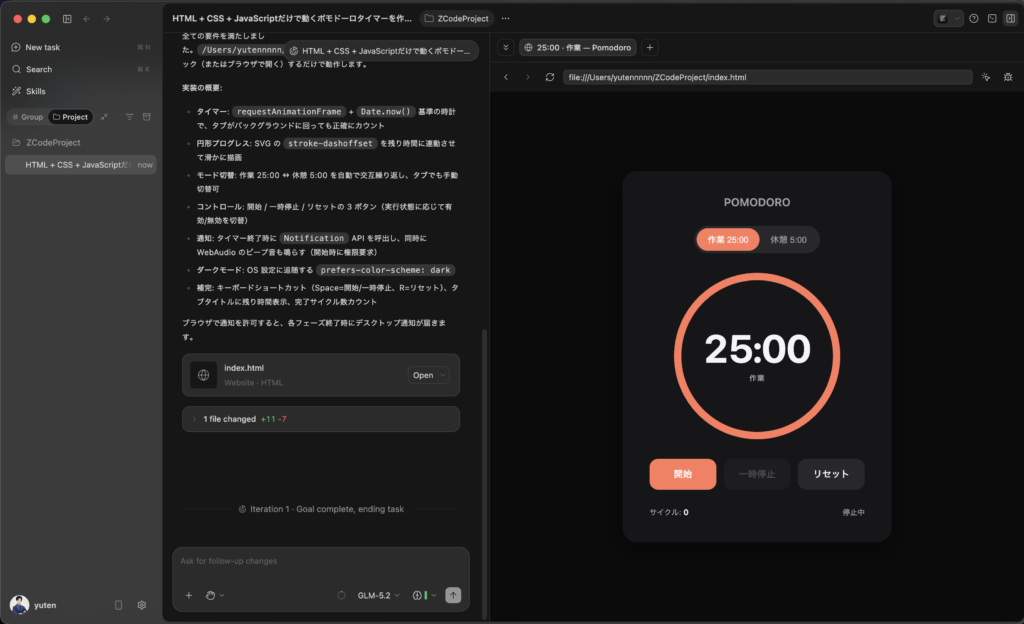Switch sidebar grouping to Project
The image size is (1024, 624).
pyautogui.click(x=71, y=117)
